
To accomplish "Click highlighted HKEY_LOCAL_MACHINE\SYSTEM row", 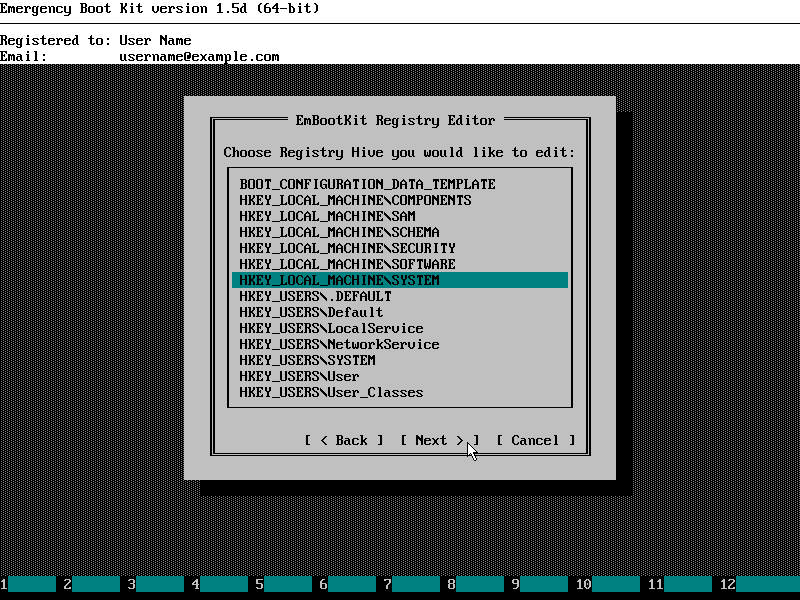I will (x=400, y=280).
